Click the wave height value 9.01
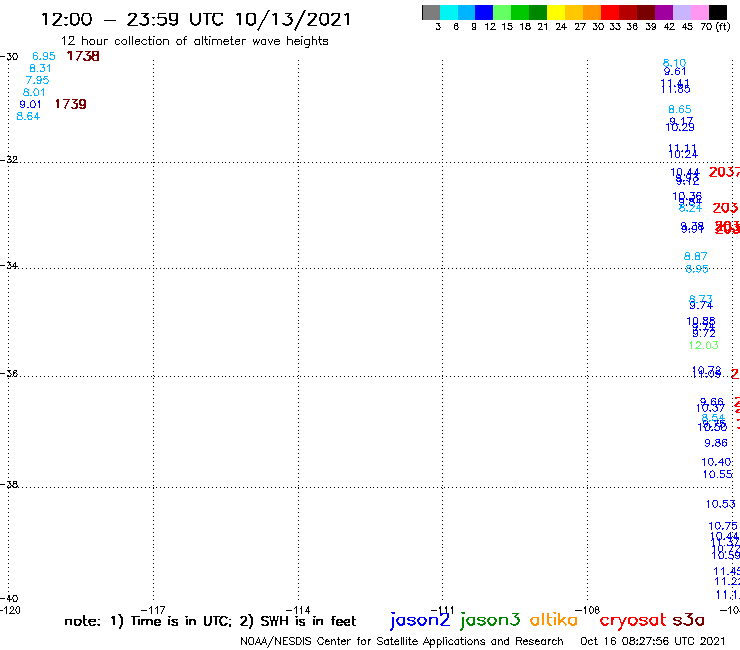The height and width of the screenshot is (650, 740). click(x=30, y=104)
